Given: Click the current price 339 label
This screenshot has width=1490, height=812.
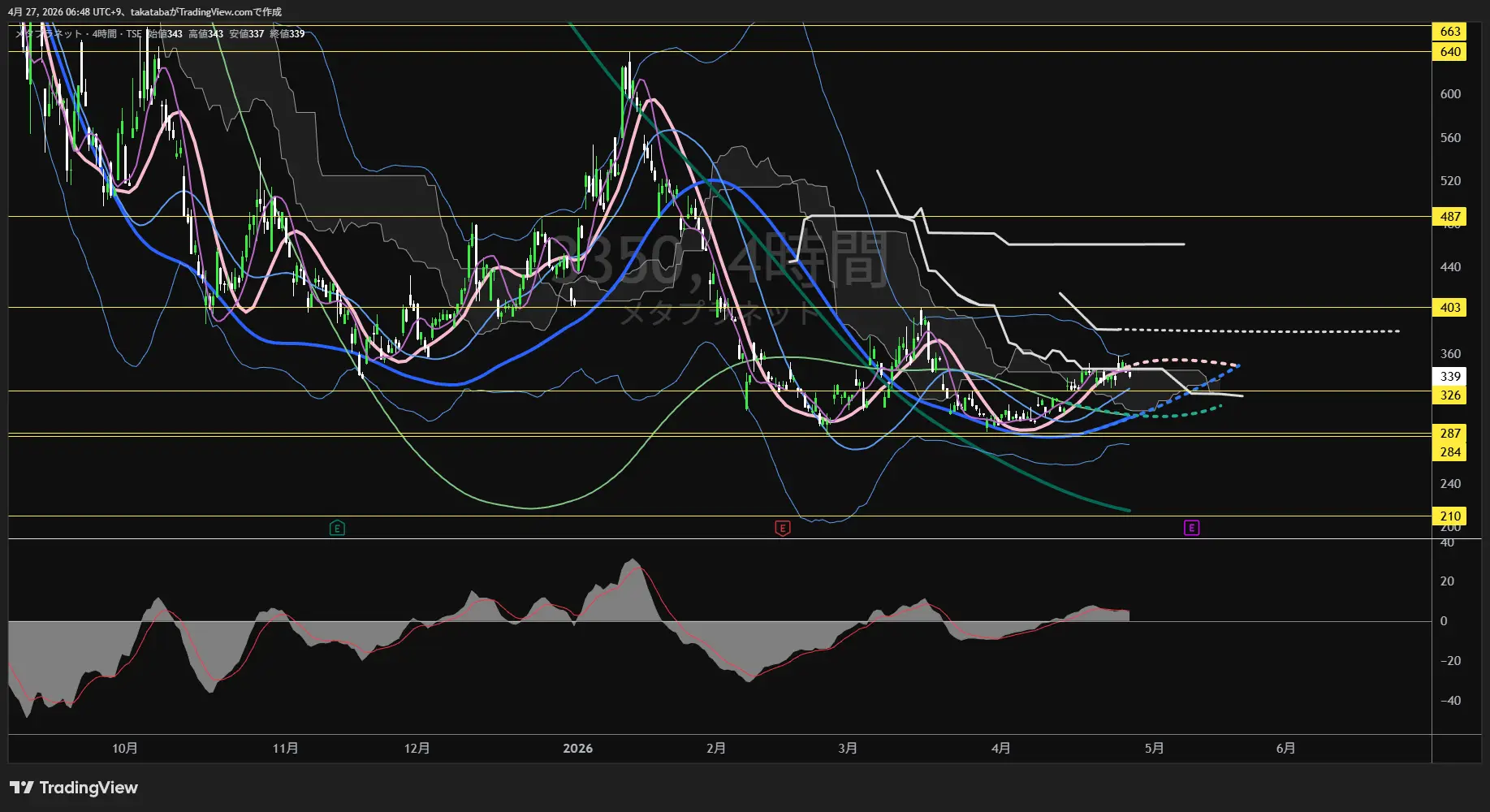Looking at the screenshot, I should point(1449,377).
